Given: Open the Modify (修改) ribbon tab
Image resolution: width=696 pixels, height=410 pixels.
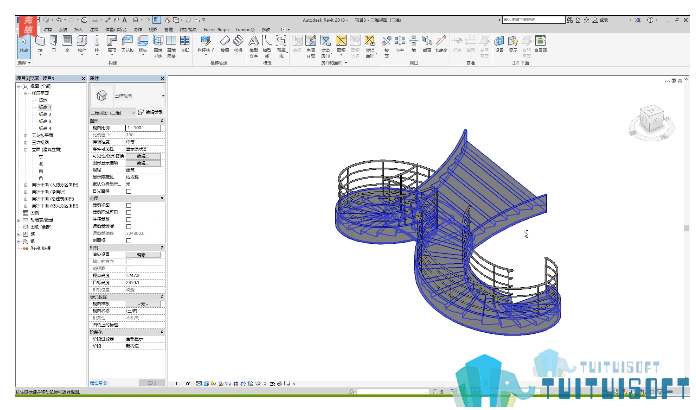Looking at the screenshot, I should pos(266,29).
